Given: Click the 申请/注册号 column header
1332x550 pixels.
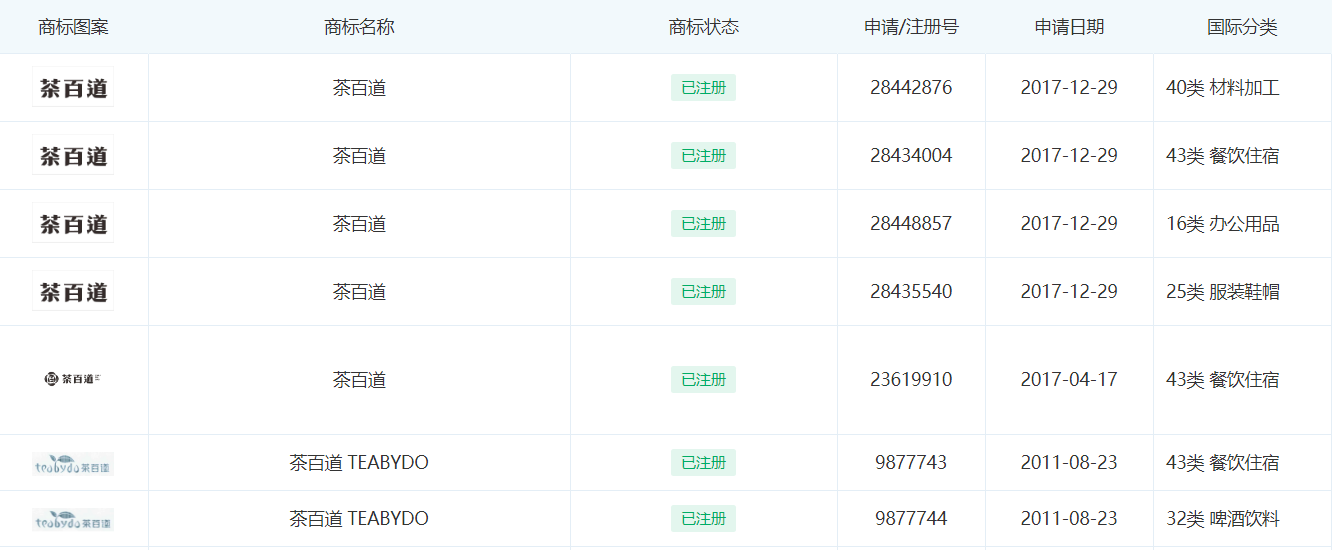Looking at the screenshot, I should [911, 27].
